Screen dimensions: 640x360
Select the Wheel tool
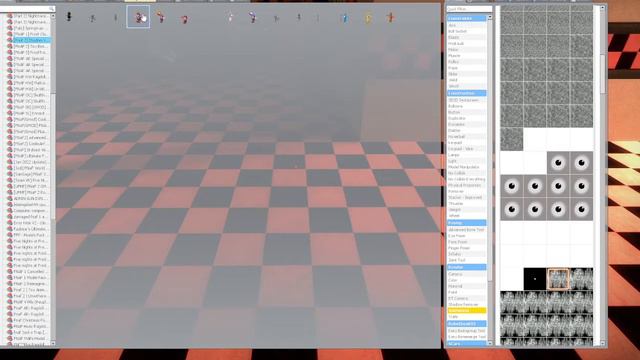pos(467,216)
